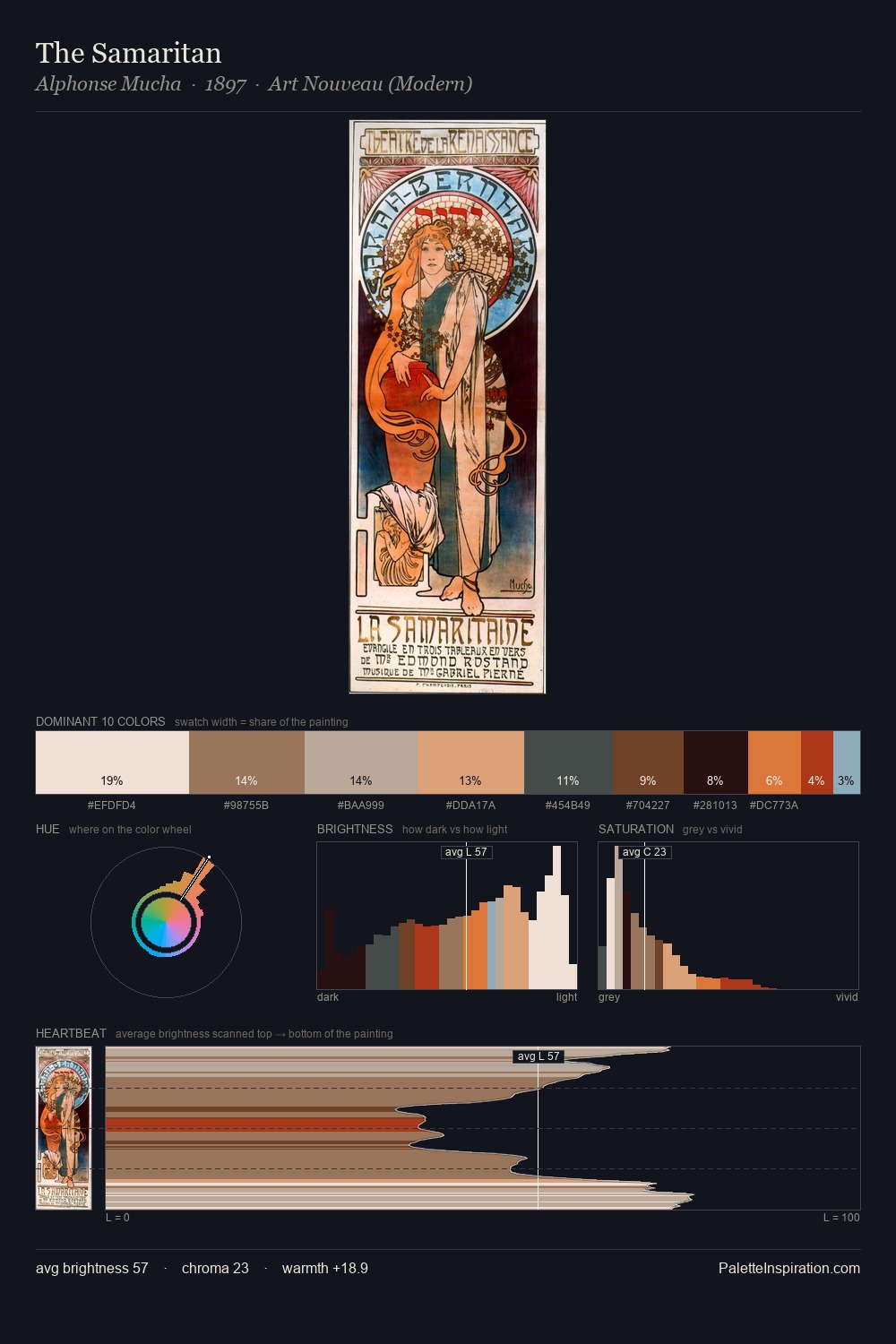
Task: Click the hue color wheel chart
Action: coord(167,922)
